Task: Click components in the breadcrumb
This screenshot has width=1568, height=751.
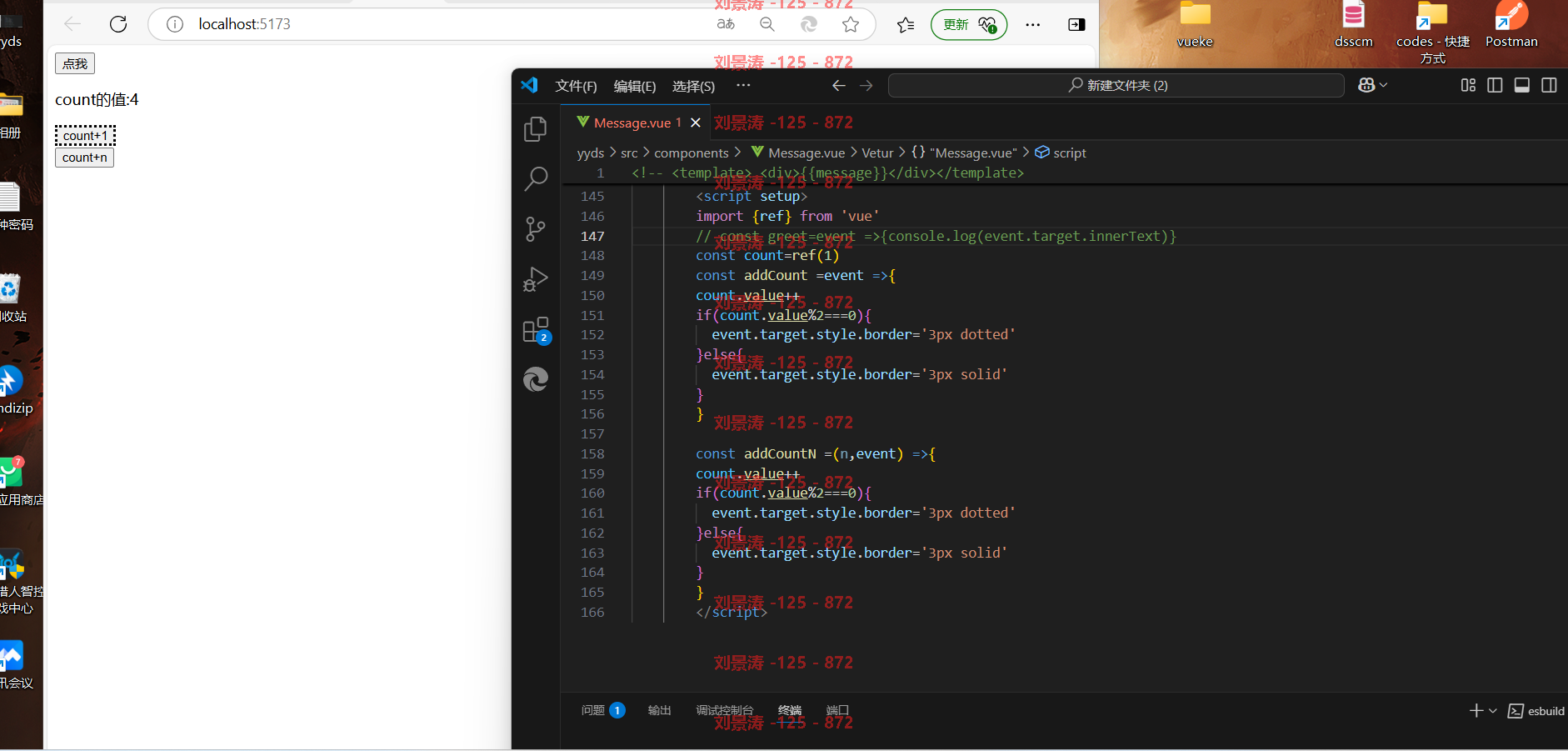Action: pos(692,153)
